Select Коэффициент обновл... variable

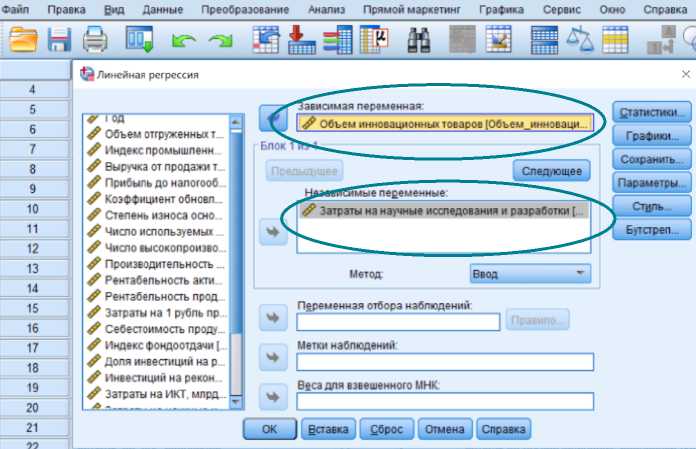tap(157, 199)
